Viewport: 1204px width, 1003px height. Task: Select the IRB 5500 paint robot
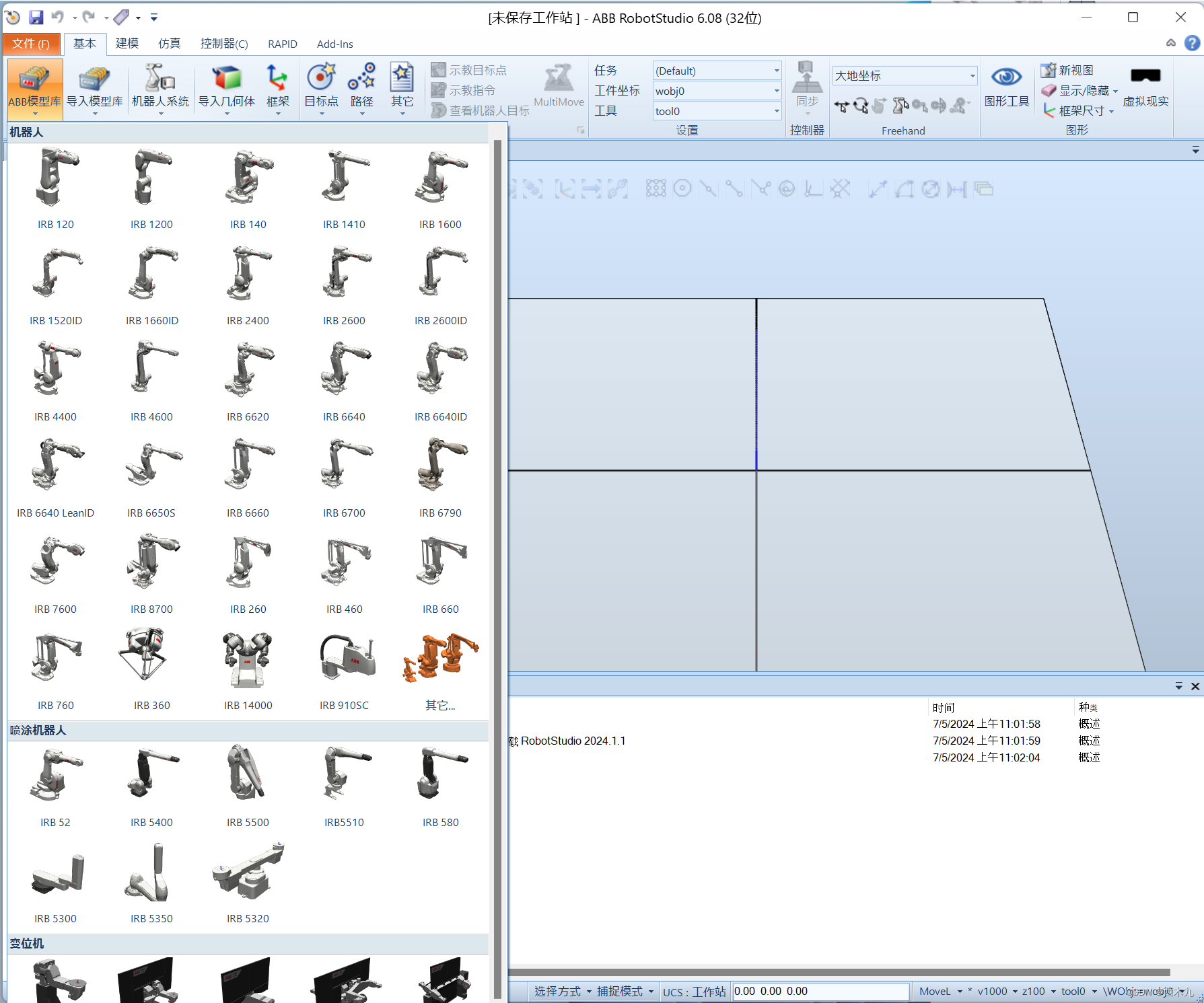(248, 786)
